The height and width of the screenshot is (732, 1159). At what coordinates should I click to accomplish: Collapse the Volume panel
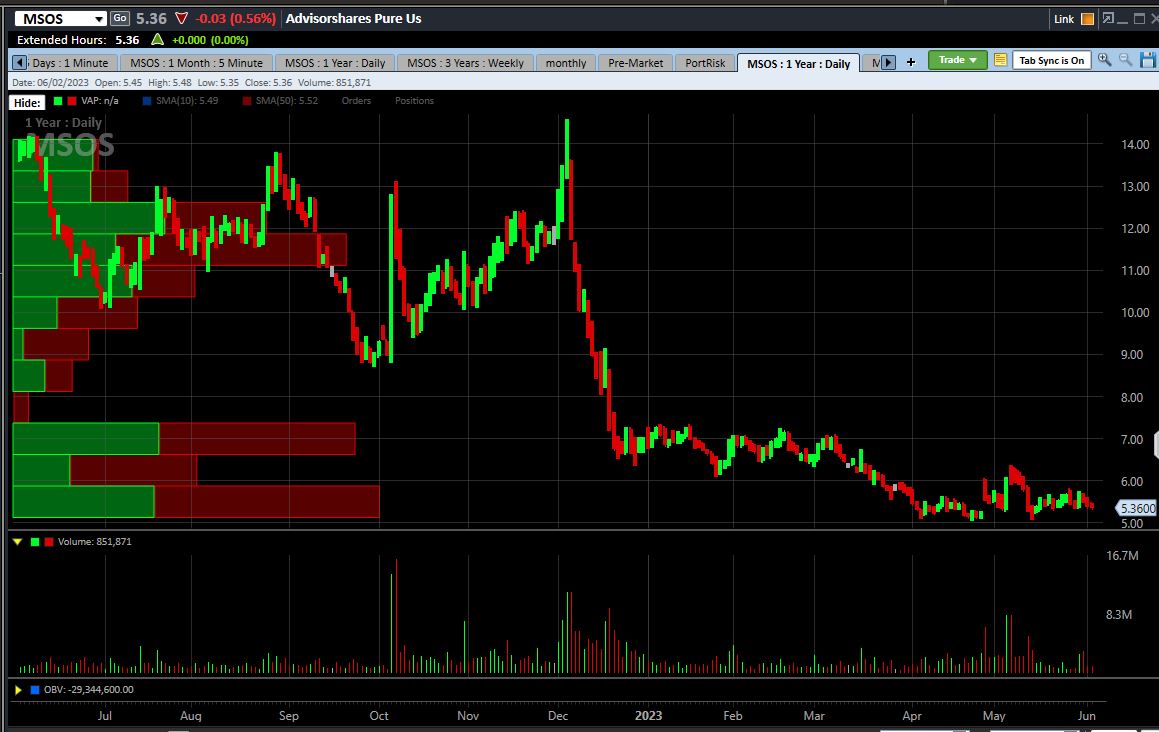(x=17, y=542)
